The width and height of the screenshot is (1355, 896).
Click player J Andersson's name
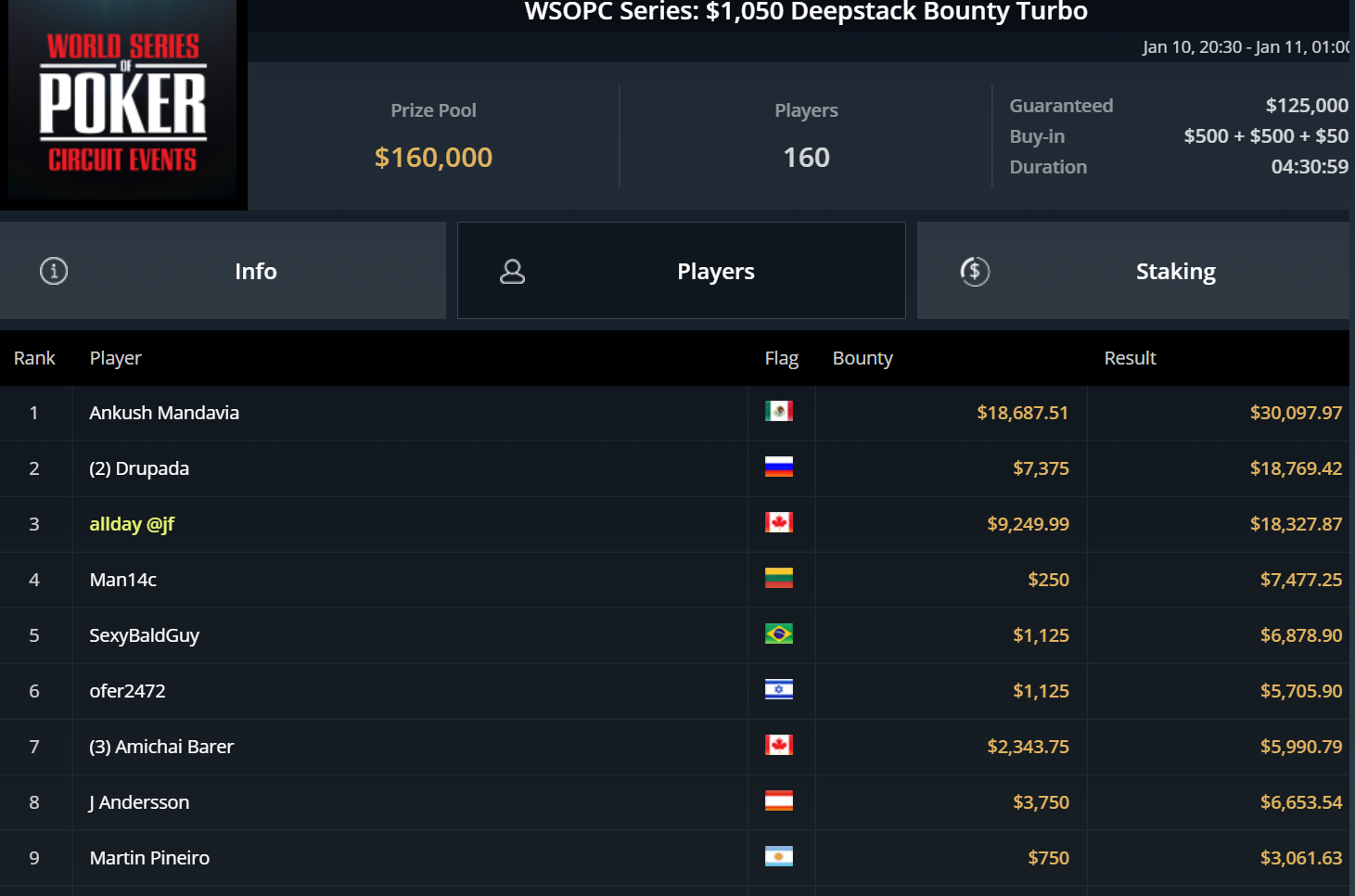(x=139, y=802)
